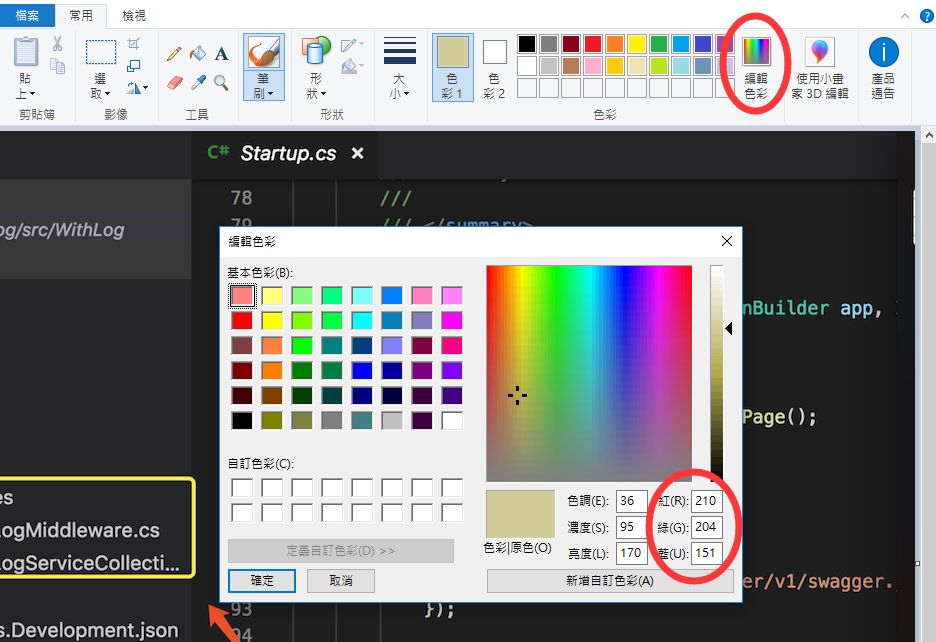Screen dimensions: 936x642
Task: Click the Color|Solid preview box
Action: click(521, 514)
